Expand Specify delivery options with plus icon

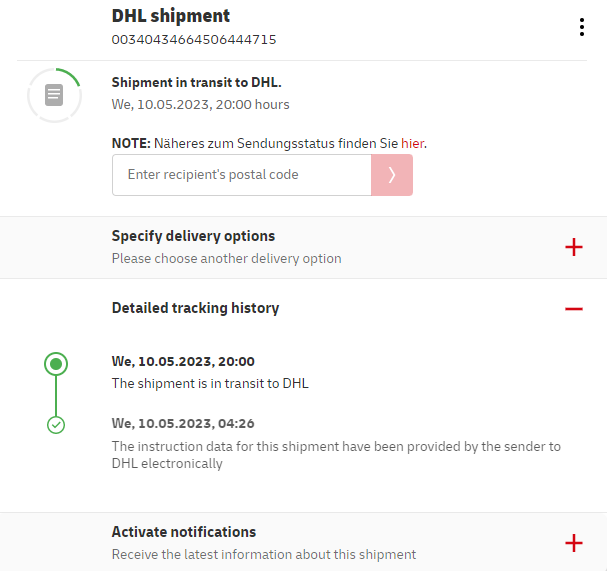573,247
